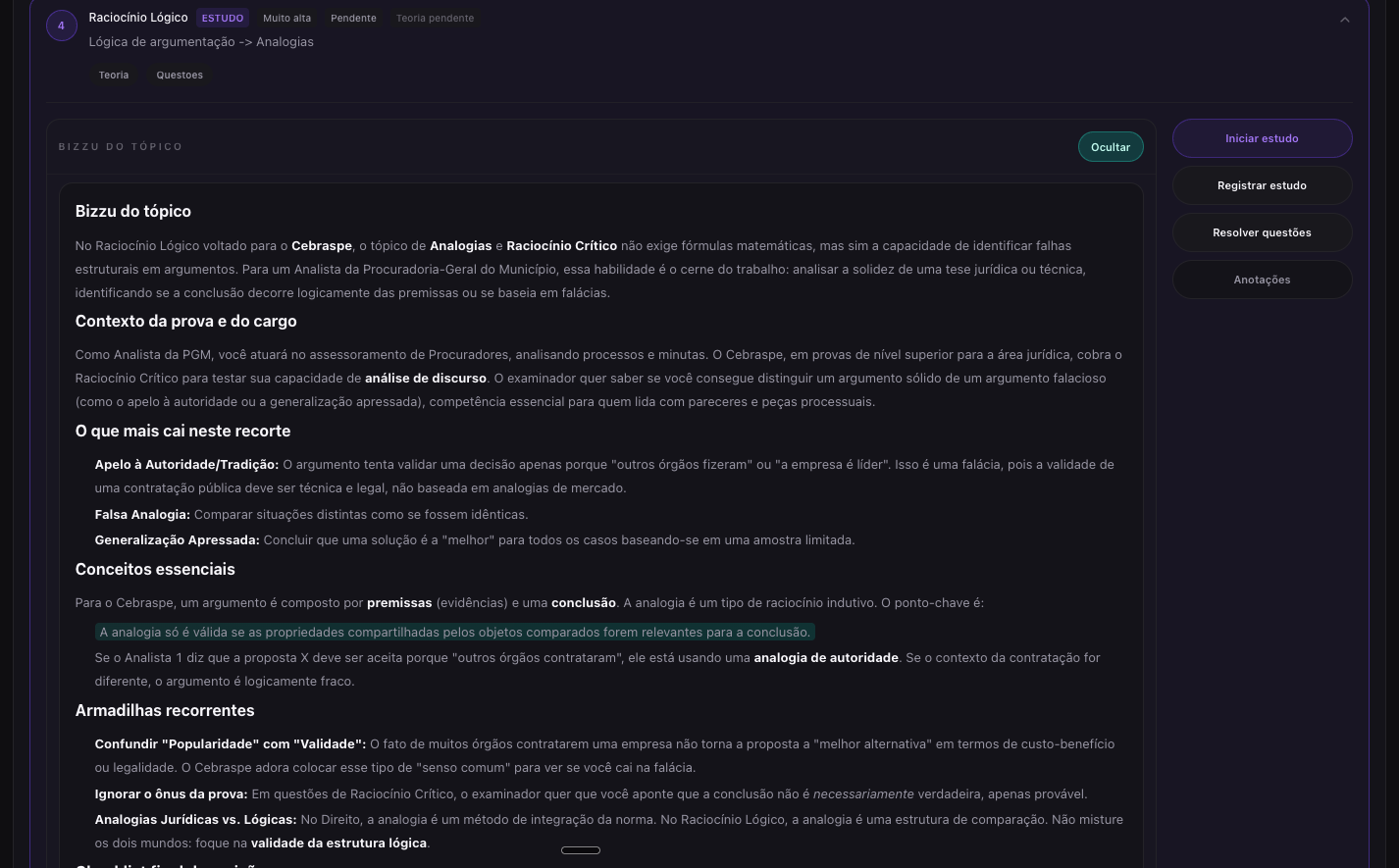Toggle the "Teoria" tag

(113, 75)
